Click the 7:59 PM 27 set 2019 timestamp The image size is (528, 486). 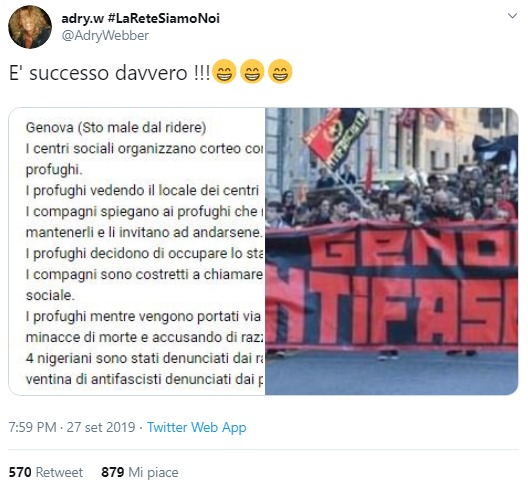pos(72,427)
